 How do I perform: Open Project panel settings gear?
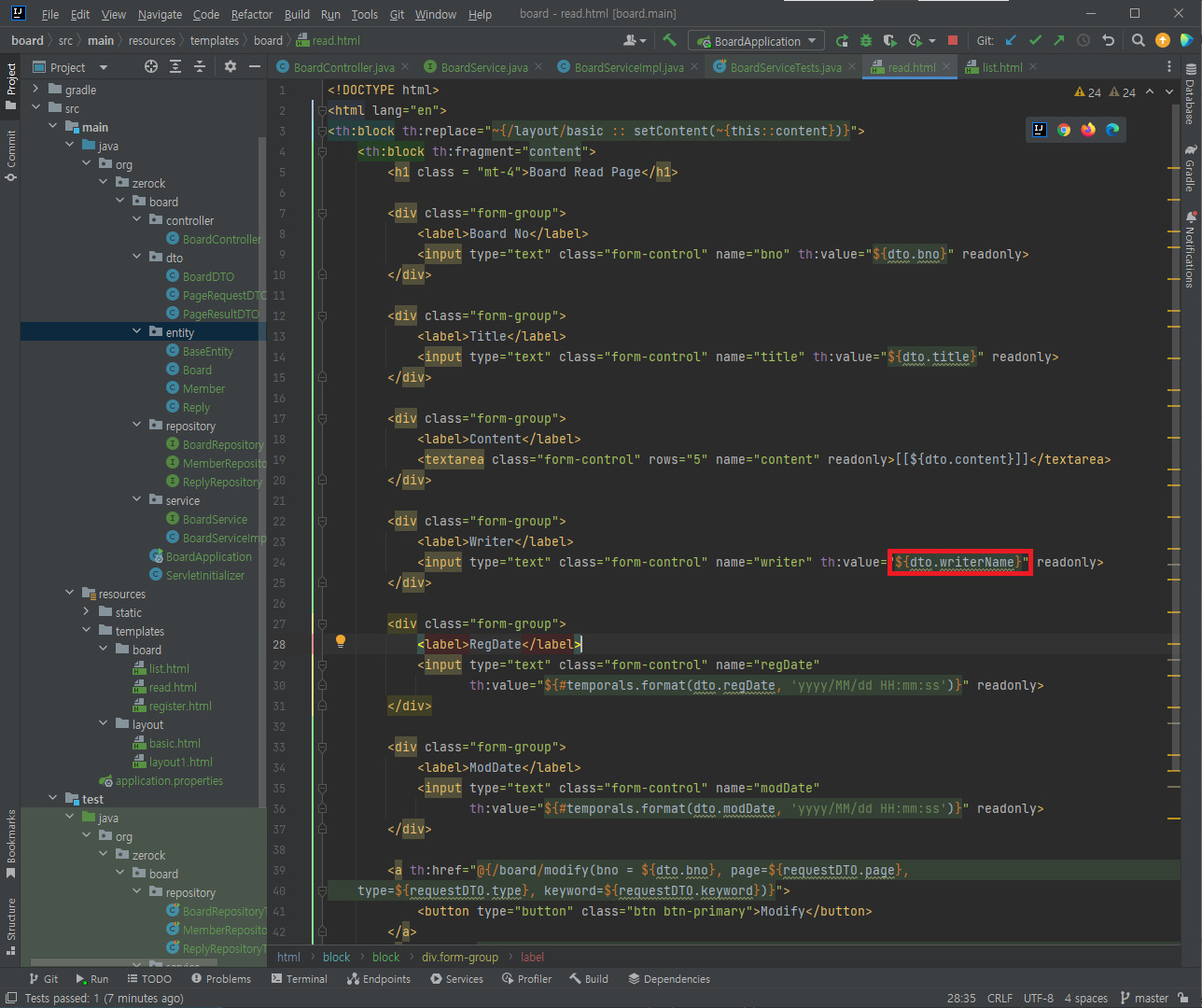pos(231,66)
